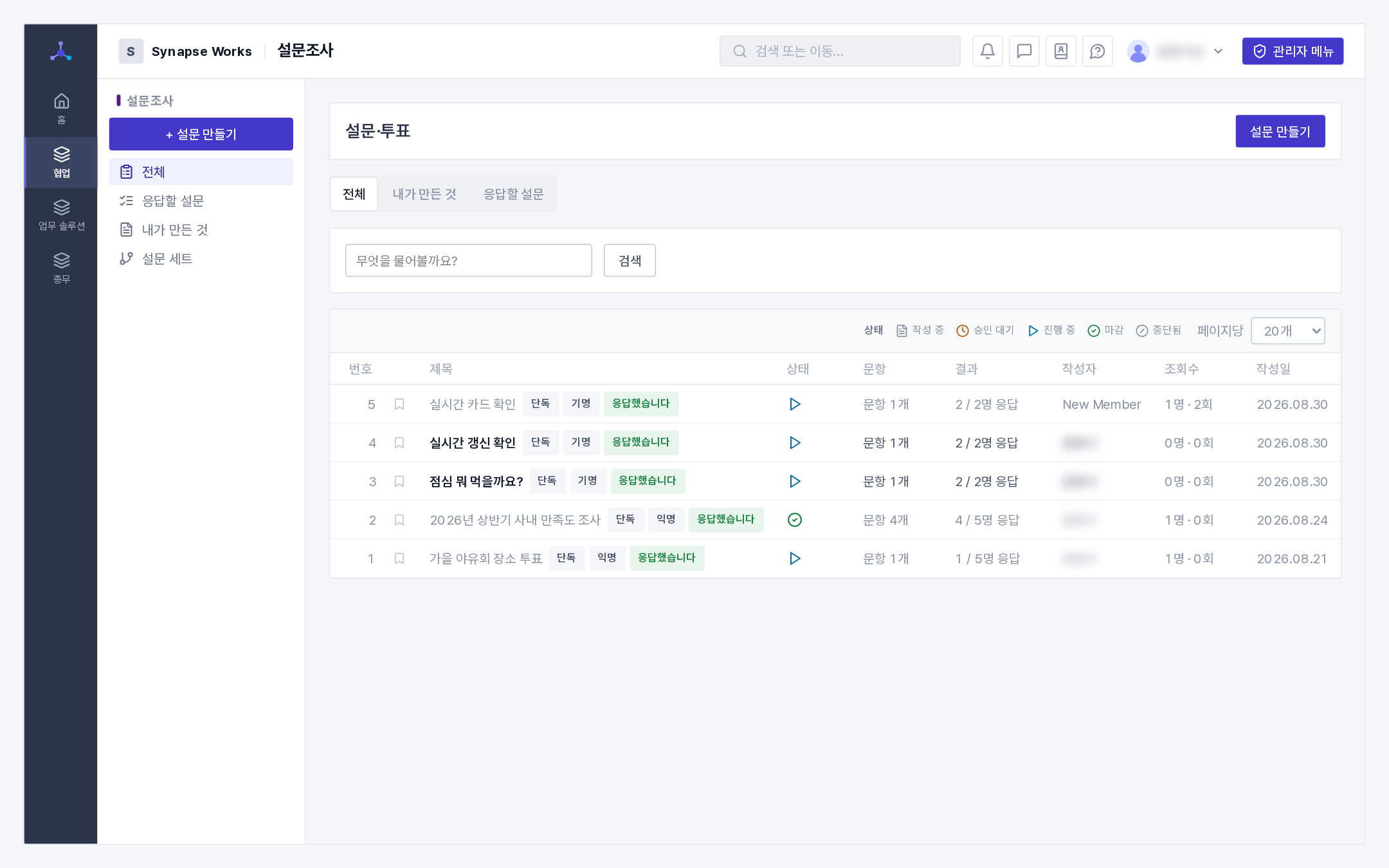Switch to the 내가 만든 것 tab

point(424,194)
